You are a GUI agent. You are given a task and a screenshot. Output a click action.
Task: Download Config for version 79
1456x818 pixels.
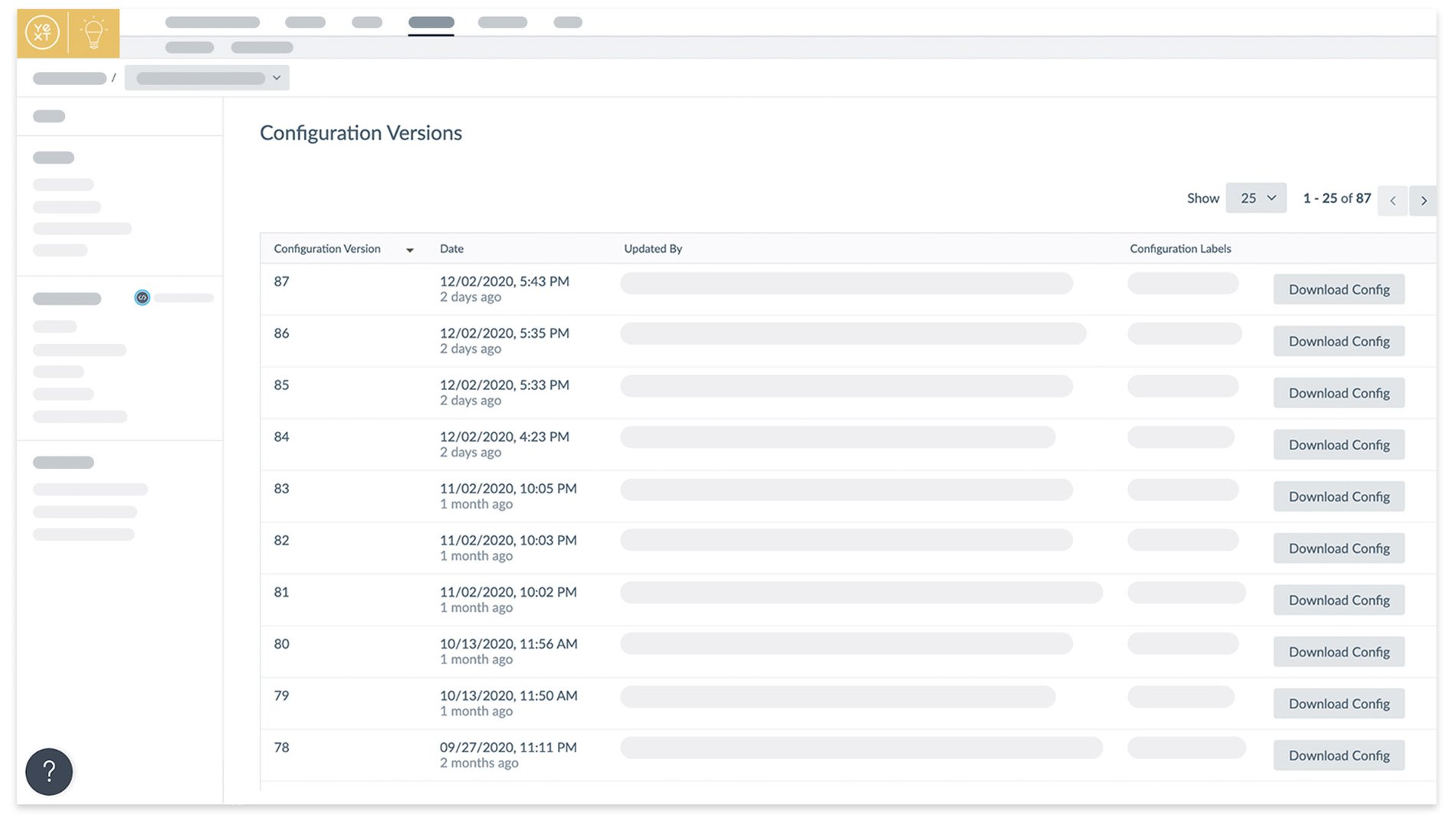1339,703
